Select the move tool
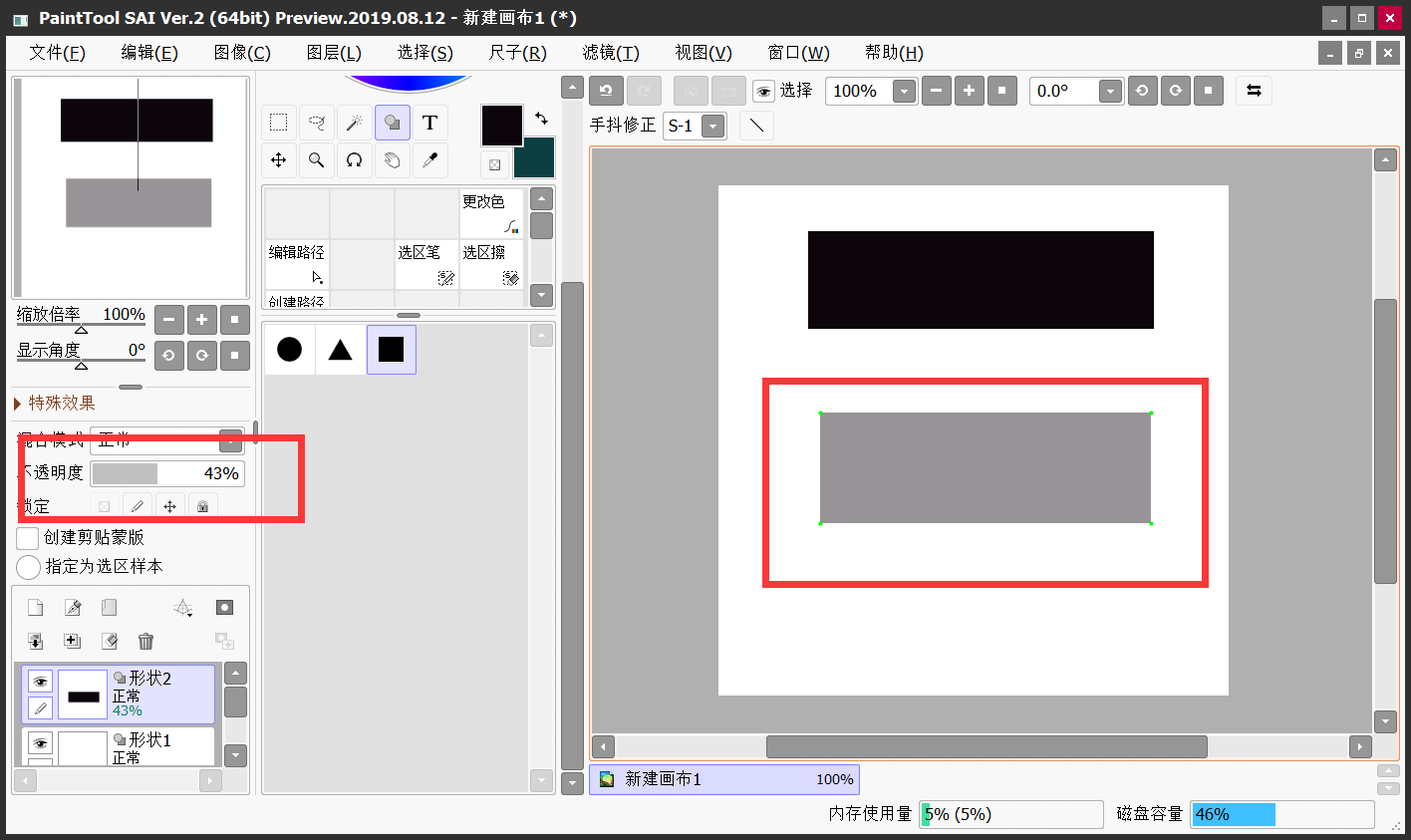Image resolution: width=1411 pixels, height=840 pixels. pos(279,160)
